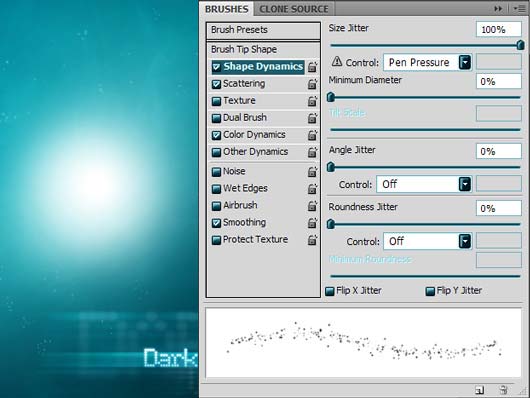Click the create new brush icon
This screenshot has height=398, width=530.
[479, 390]
